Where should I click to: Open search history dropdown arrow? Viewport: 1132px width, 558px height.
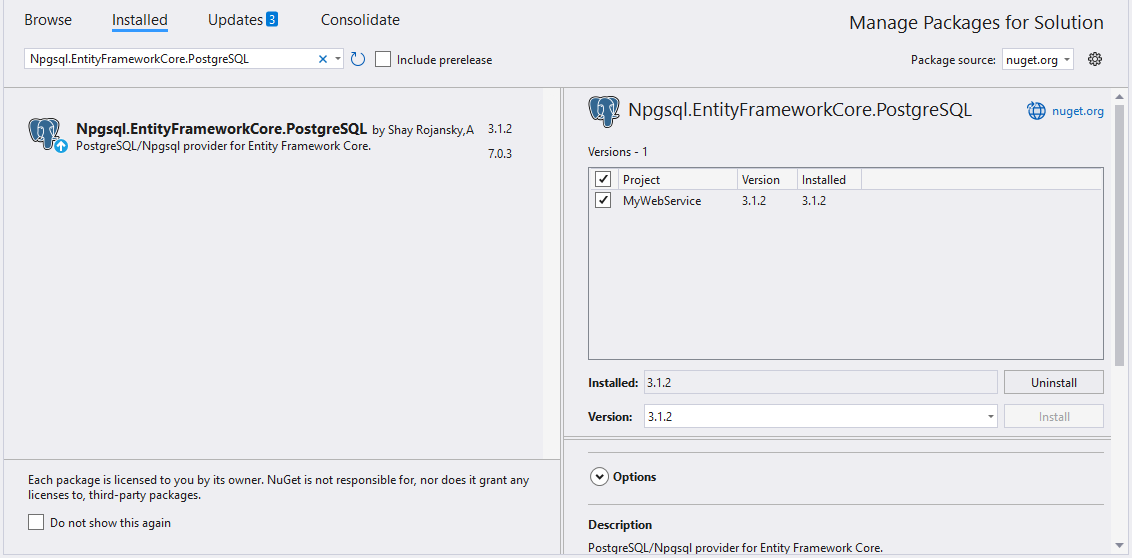(338, 59)
